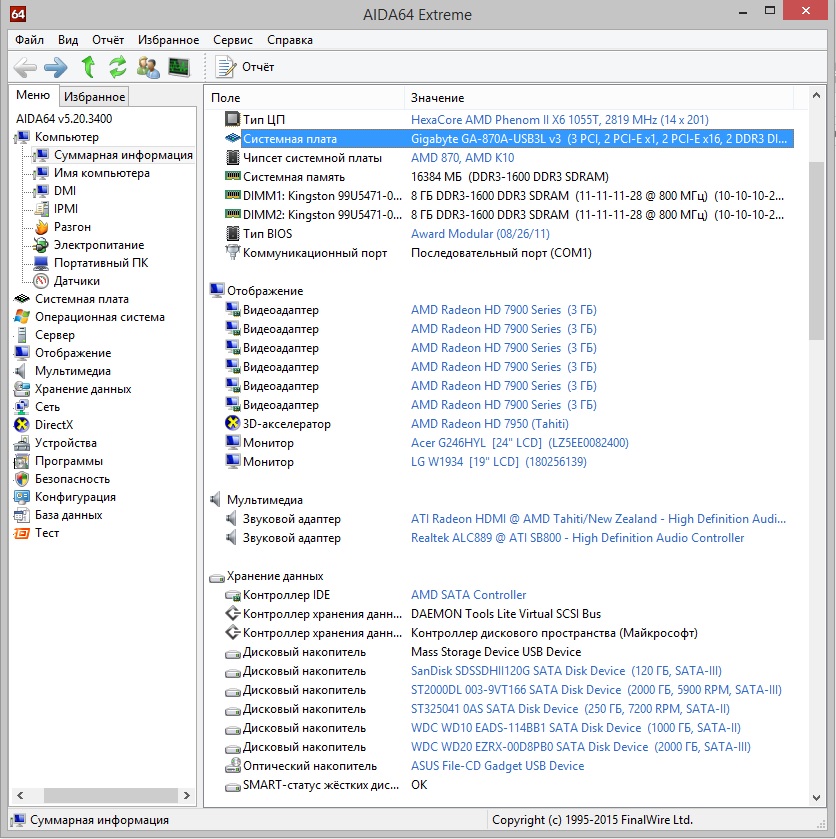836x839 pixels.
Task: Open the AMD 870, AMD K10 chipset link
Action: click(462, 158)
